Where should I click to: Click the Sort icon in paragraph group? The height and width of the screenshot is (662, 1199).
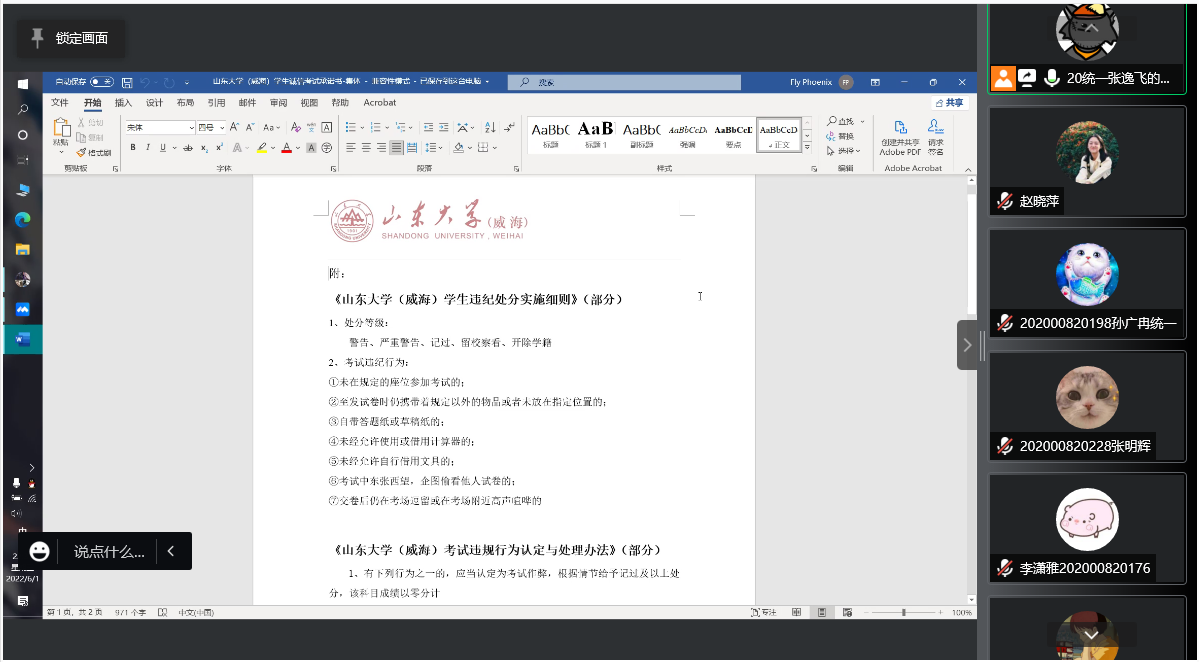(490, 127)
